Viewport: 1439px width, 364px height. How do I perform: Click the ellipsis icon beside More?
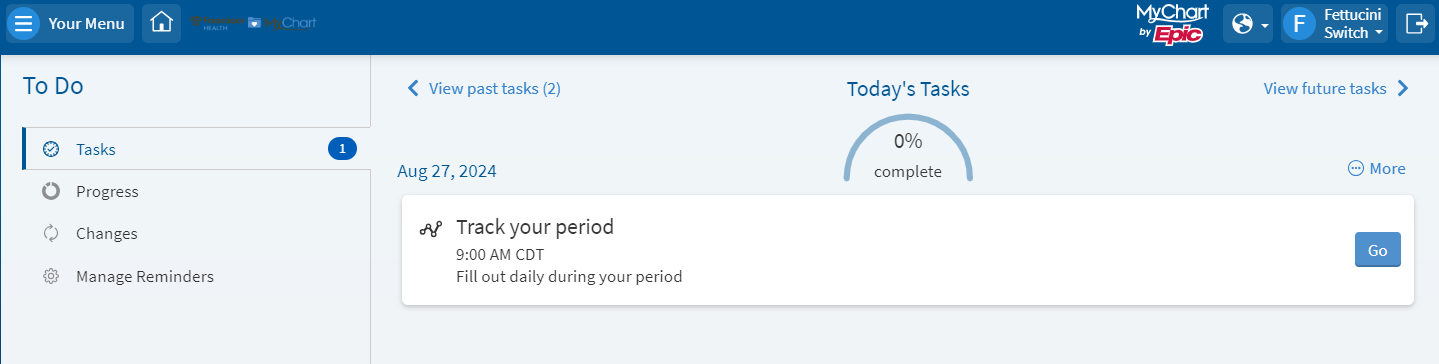click(x=1356, y=169)
